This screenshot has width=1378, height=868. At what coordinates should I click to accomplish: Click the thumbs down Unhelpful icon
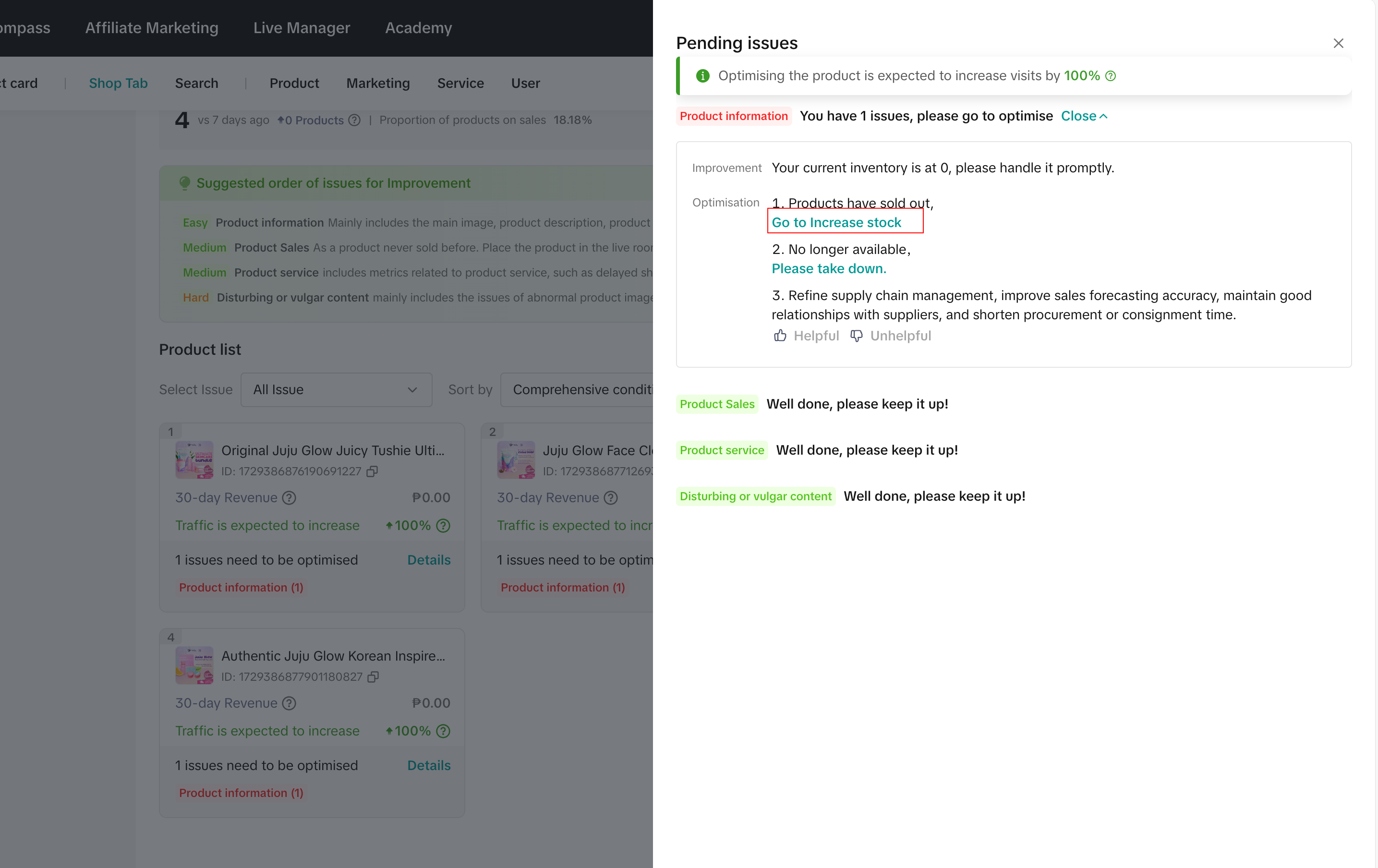click(856, 335)
